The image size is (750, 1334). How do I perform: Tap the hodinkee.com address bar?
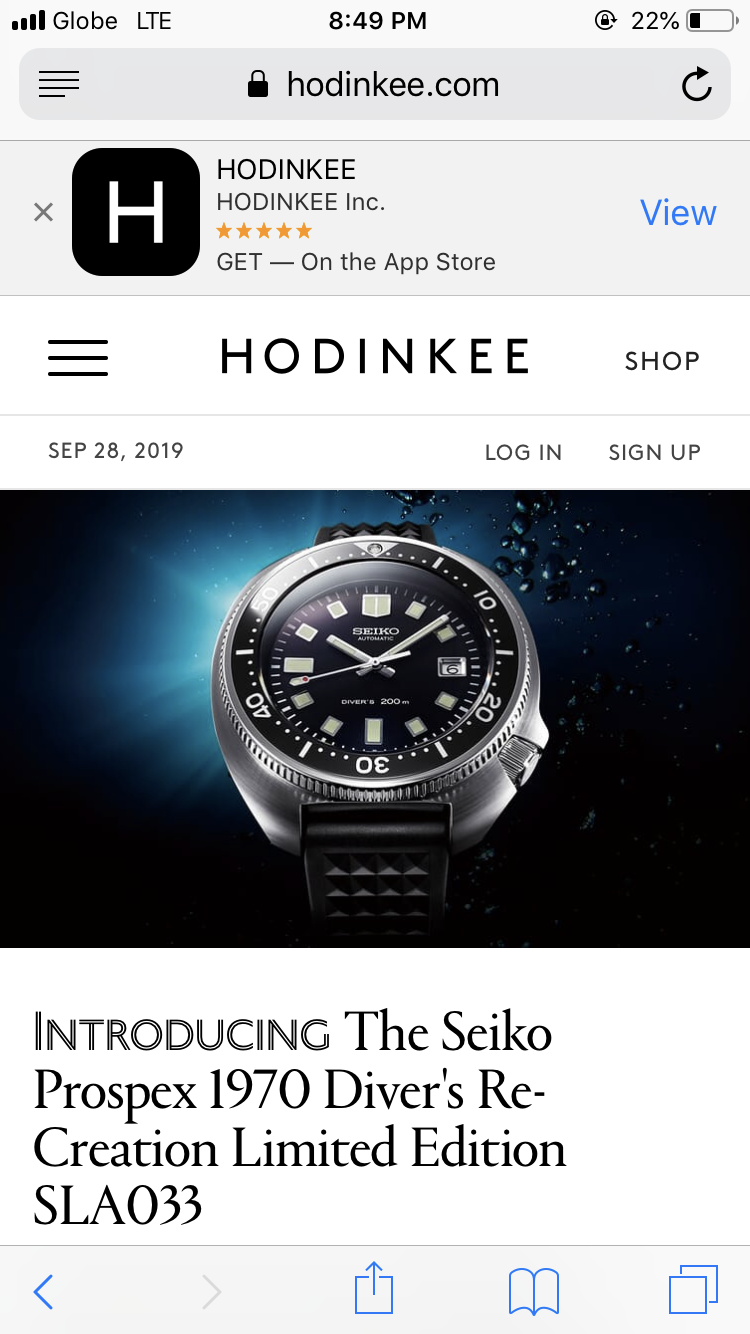click(375, 84)
